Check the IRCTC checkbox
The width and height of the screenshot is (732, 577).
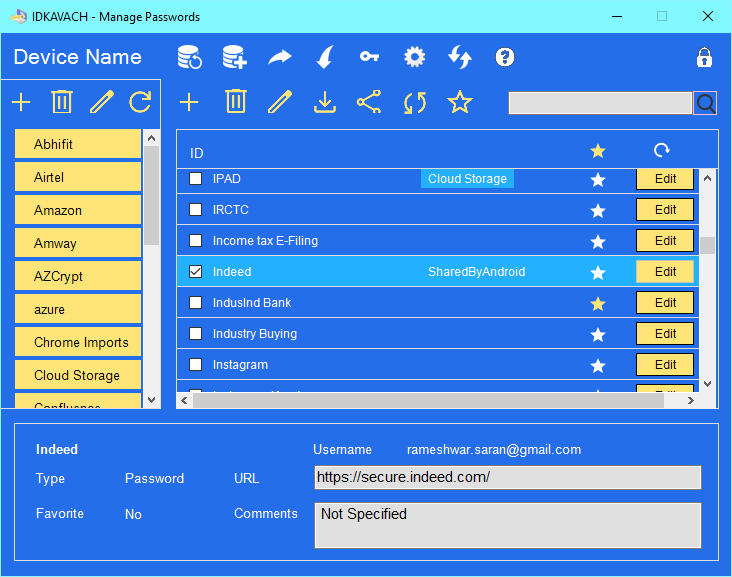click(x=196, y=210)
